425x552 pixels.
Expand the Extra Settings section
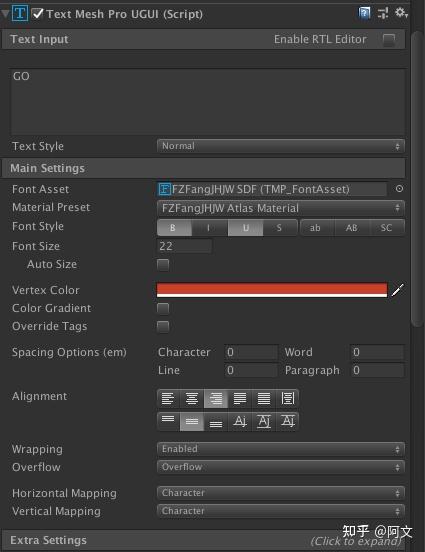204,540
